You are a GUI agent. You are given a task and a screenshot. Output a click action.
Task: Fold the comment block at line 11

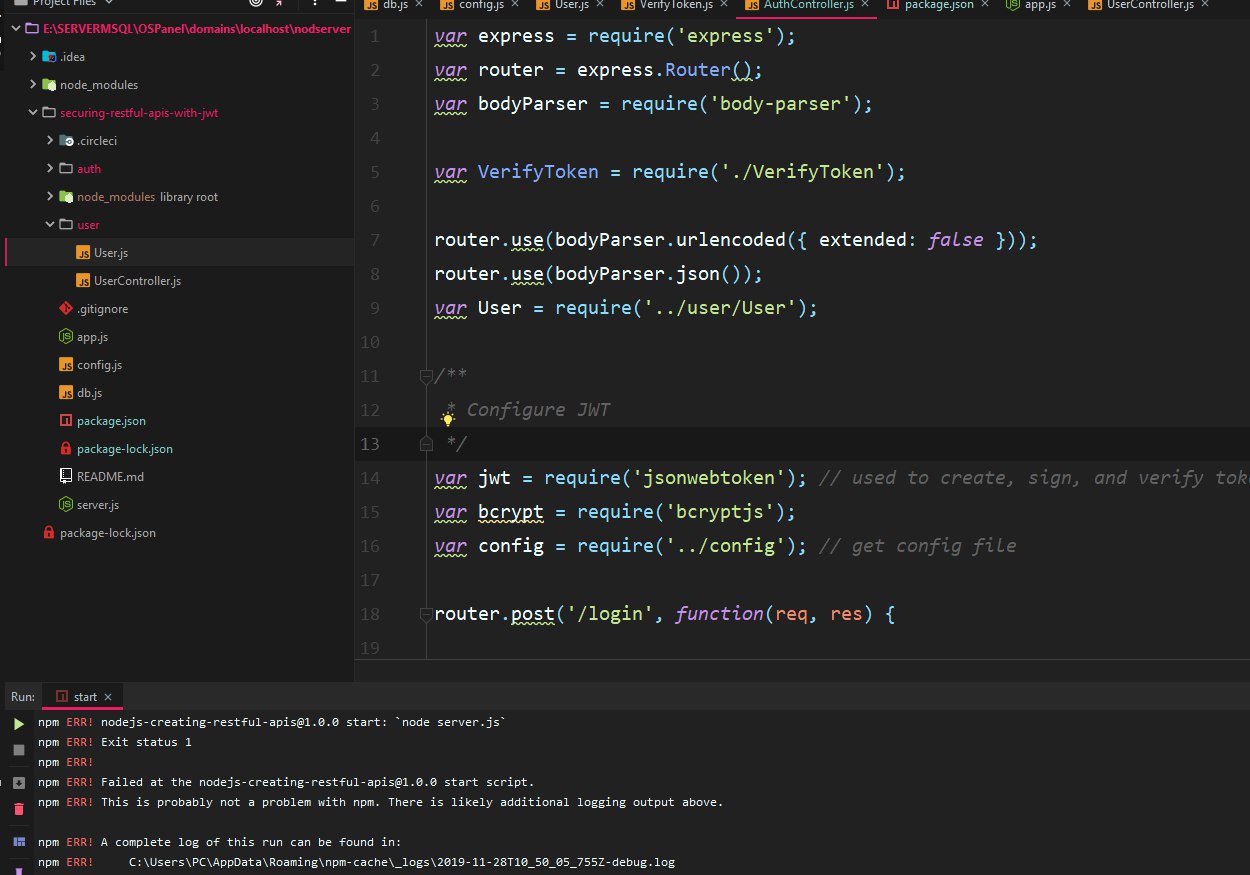pos(426,376)
